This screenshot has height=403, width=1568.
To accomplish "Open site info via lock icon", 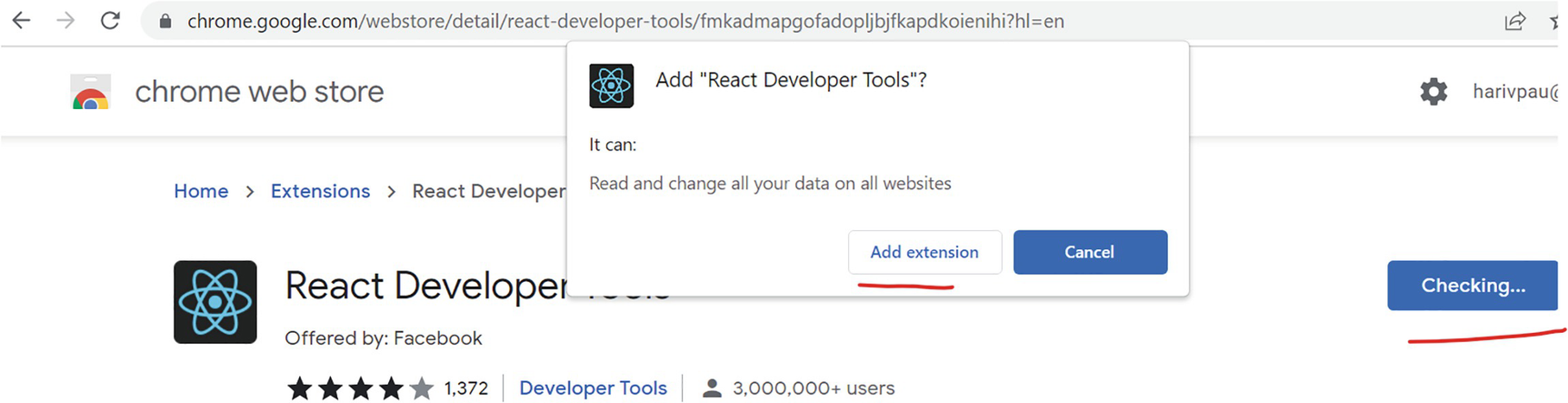I will coord(165,21).
